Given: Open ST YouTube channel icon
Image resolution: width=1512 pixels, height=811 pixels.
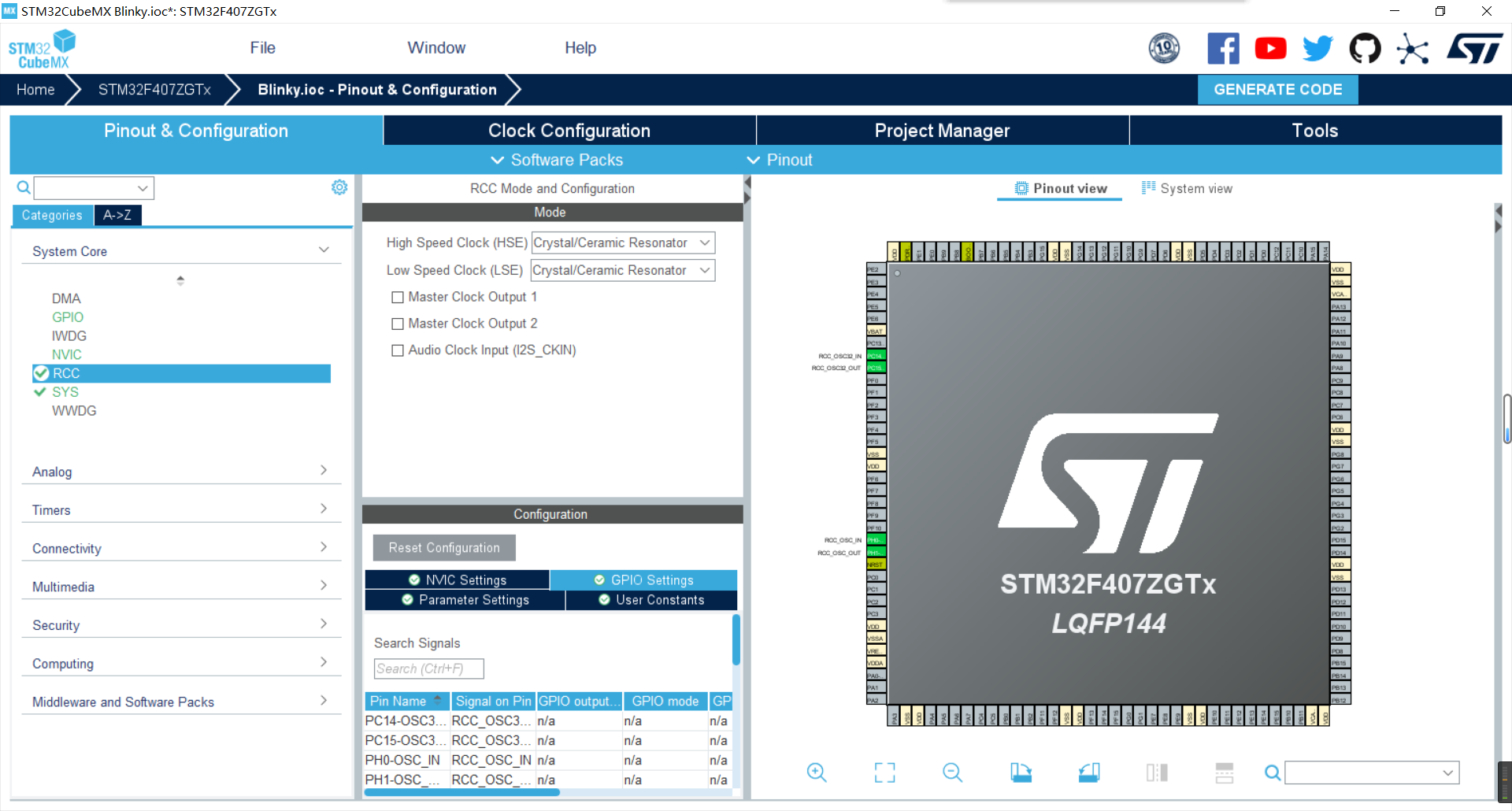Looking at the screenshot, I should point(1270,49).
